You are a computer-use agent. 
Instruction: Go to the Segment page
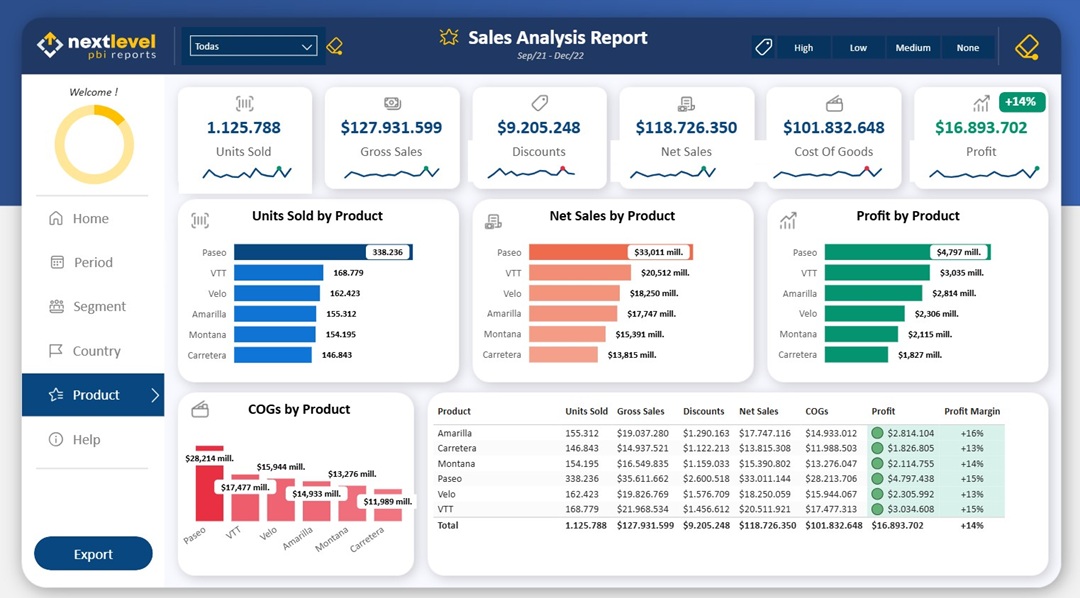99,307
